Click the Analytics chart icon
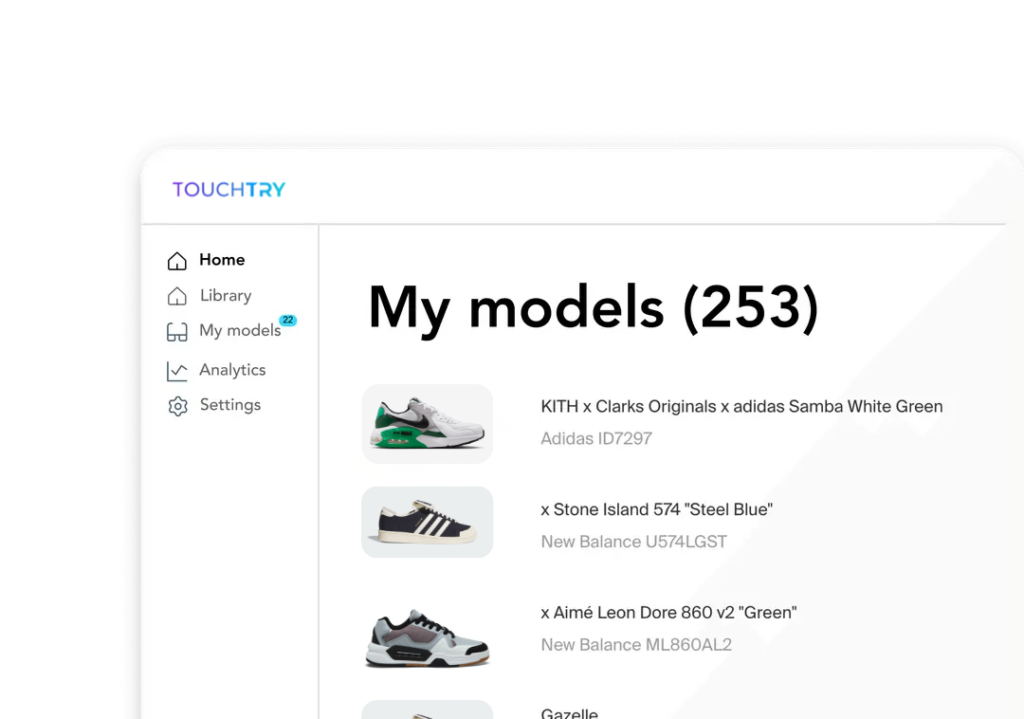The image size is (1024, 719). click(x=177, y=371)
